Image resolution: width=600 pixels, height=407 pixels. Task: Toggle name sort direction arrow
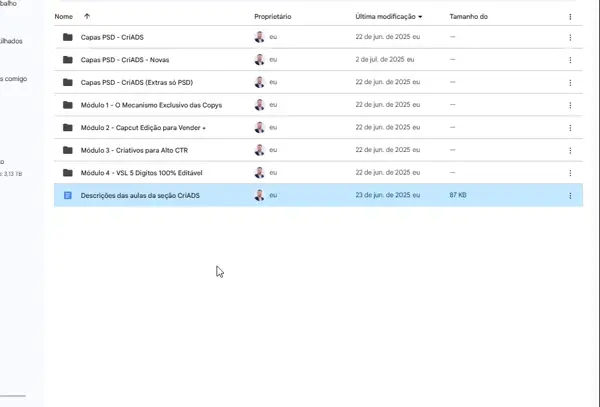pos(87,17)
